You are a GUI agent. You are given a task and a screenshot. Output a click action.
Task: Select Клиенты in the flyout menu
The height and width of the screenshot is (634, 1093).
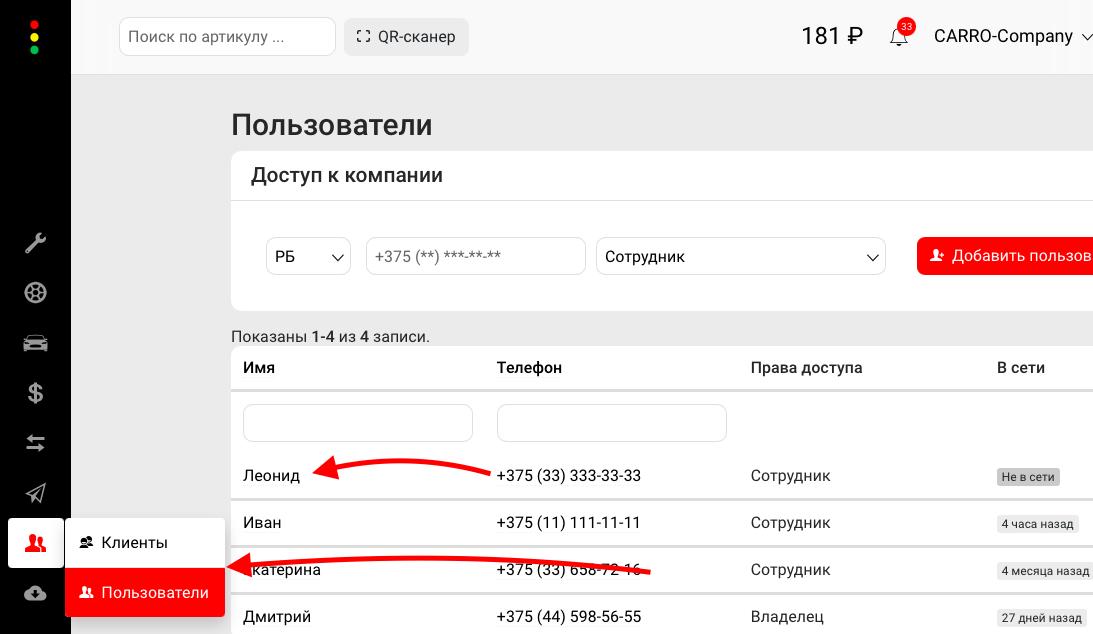(145, 543)
